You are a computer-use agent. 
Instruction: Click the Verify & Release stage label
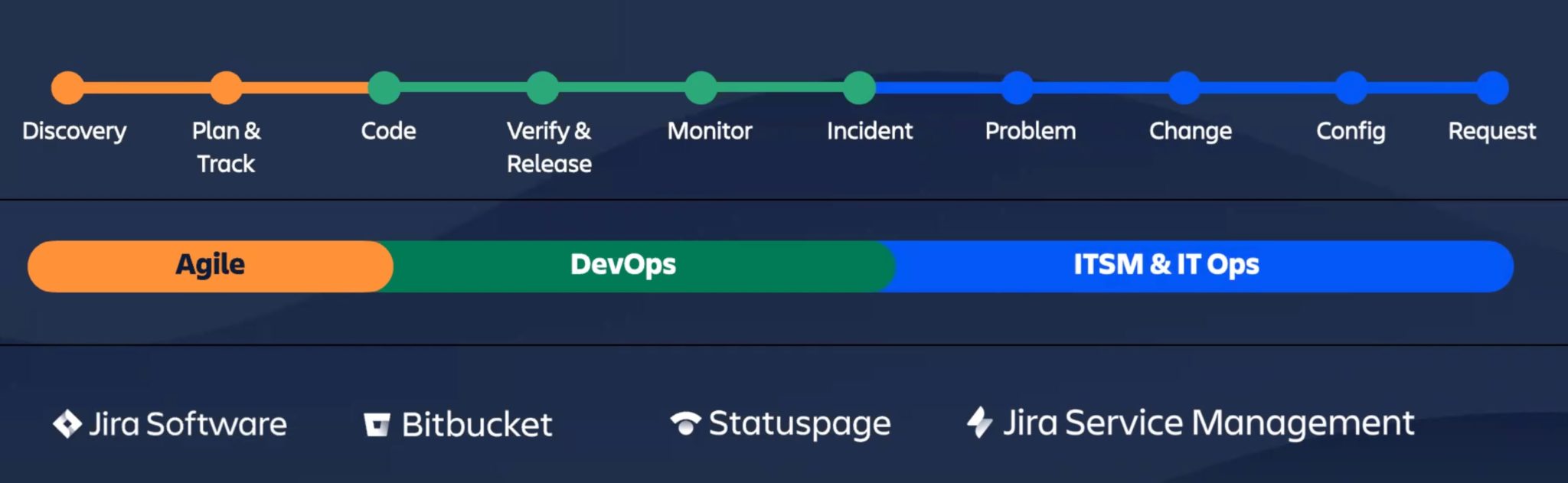(549, 147)
